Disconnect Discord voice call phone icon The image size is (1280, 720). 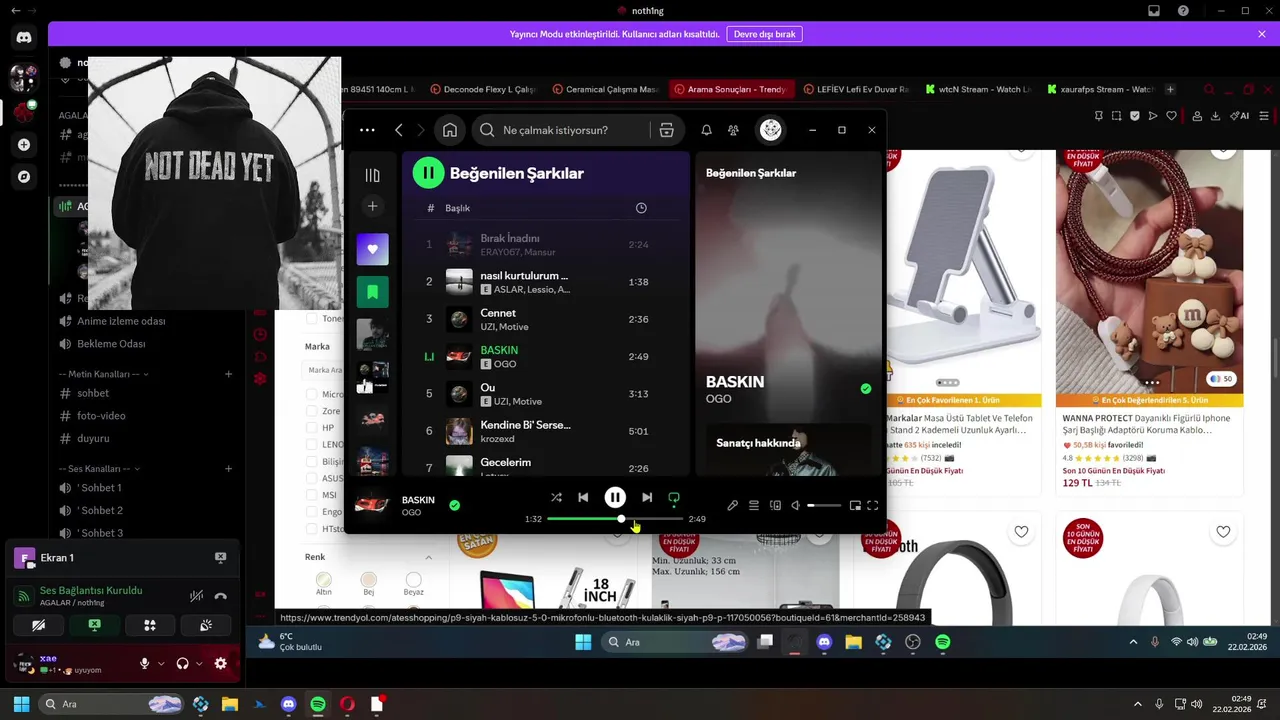tap(221, 596)
